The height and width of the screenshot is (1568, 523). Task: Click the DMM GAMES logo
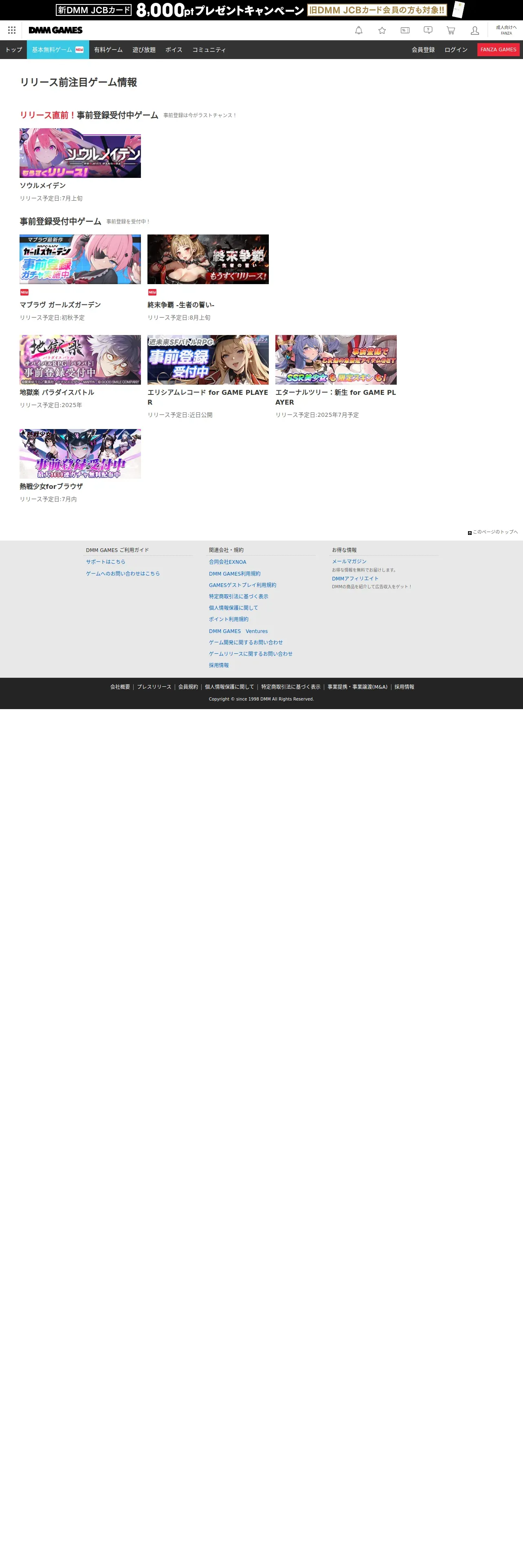(55, 31)
